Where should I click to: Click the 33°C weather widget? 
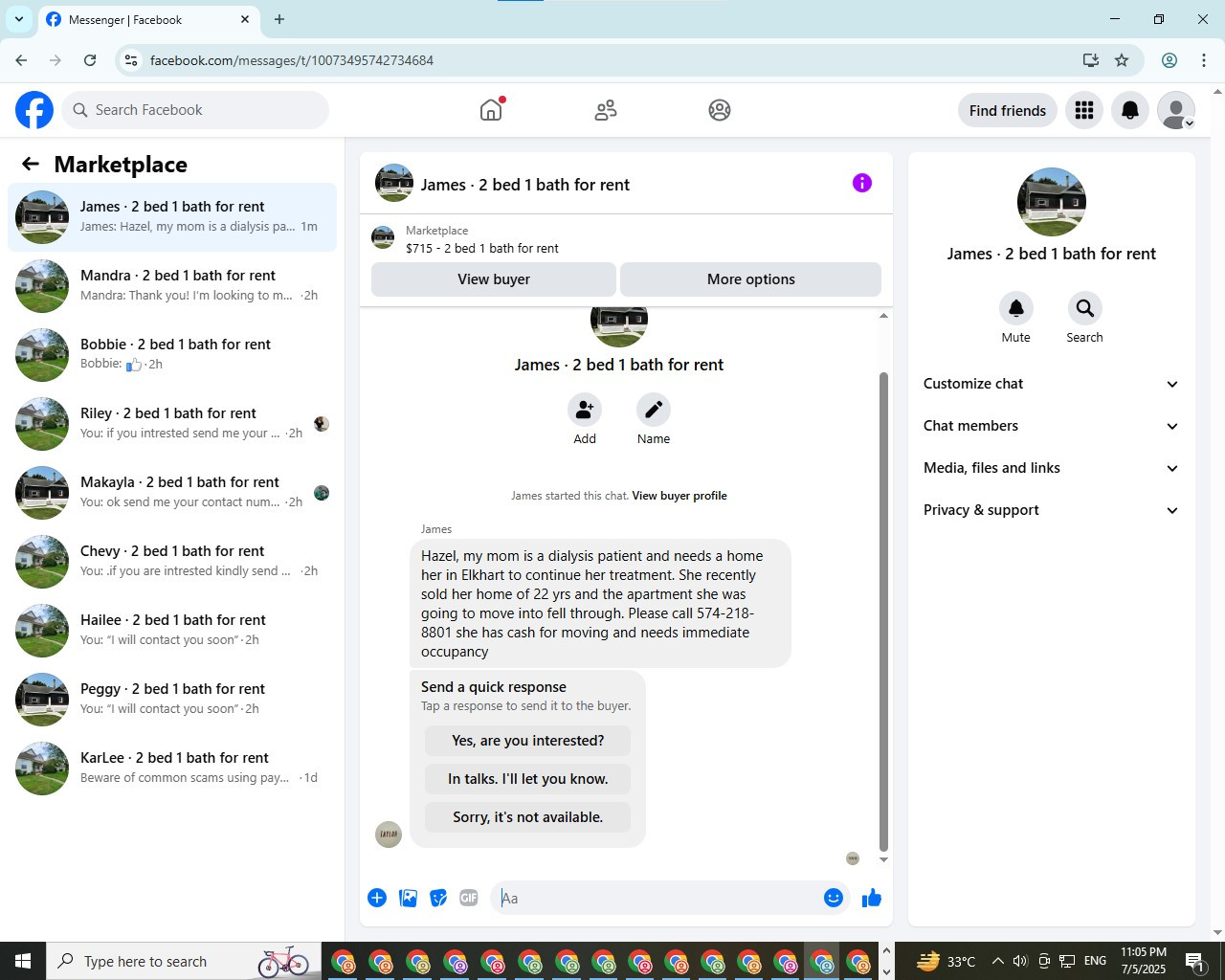click(x=947, y=961)
